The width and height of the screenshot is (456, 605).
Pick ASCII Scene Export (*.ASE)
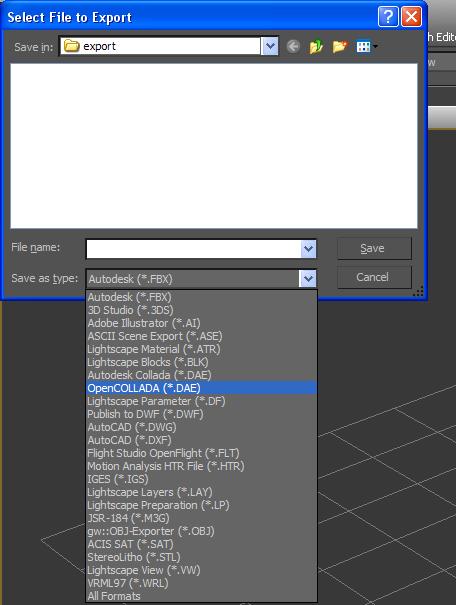coord(201,336)
